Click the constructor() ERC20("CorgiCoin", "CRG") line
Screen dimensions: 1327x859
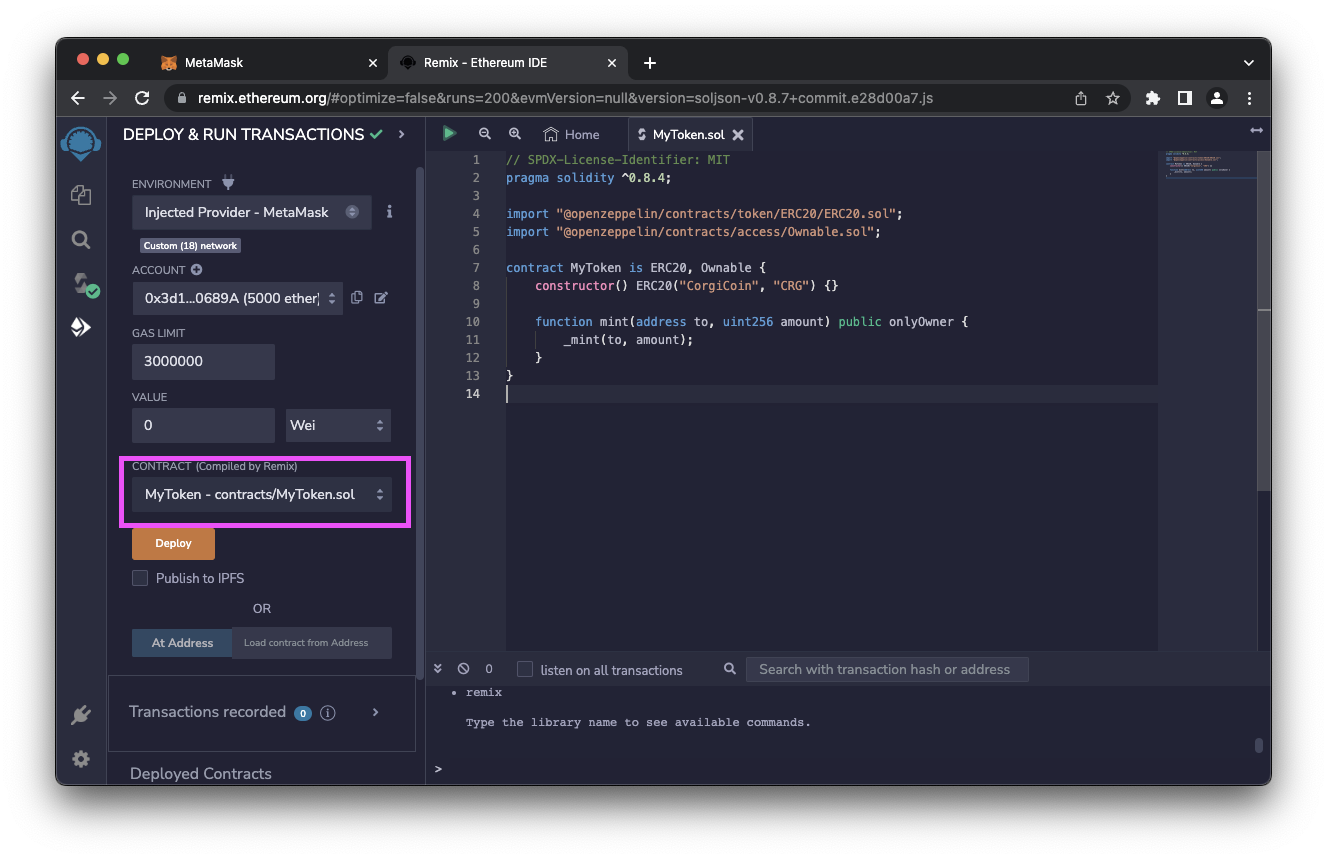click(686, 285)
